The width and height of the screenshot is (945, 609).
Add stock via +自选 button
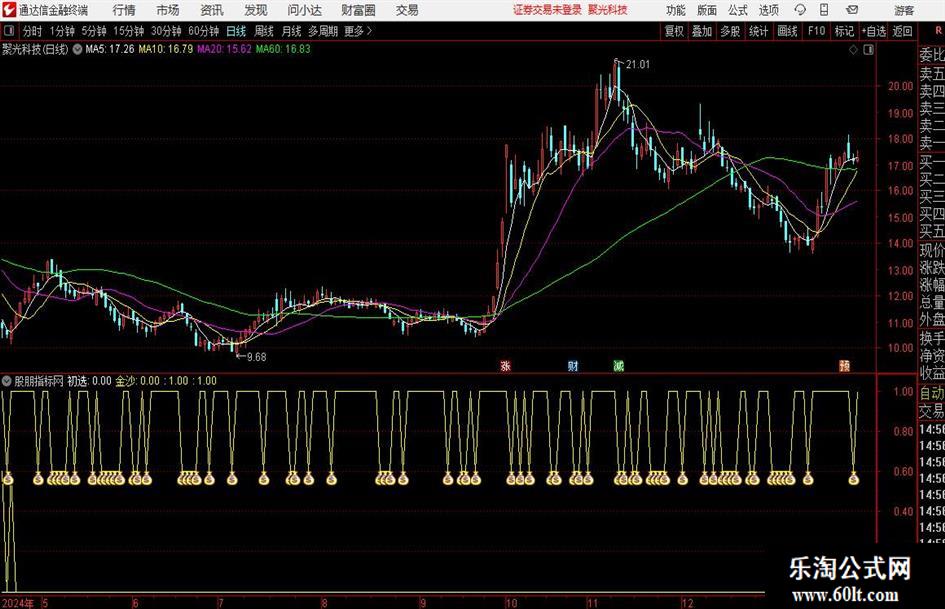(874, 31)
